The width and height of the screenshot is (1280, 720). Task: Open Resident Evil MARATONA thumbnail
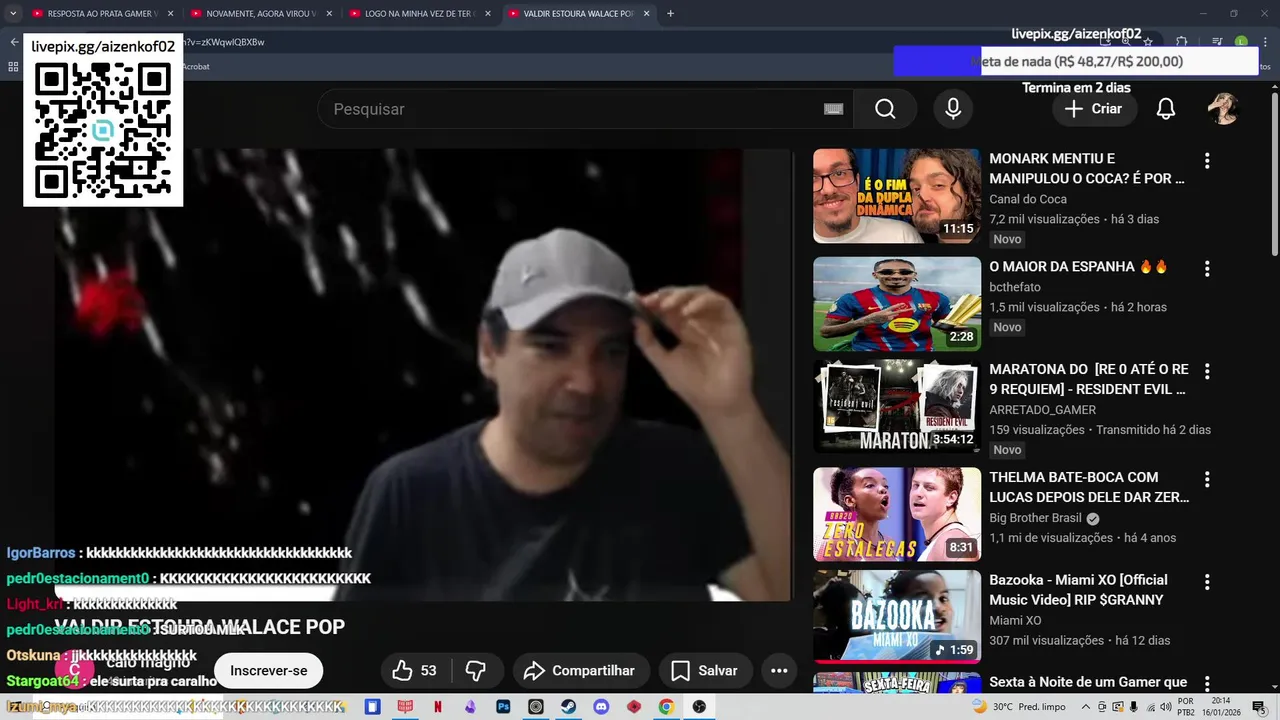click(x=897, y=407)
